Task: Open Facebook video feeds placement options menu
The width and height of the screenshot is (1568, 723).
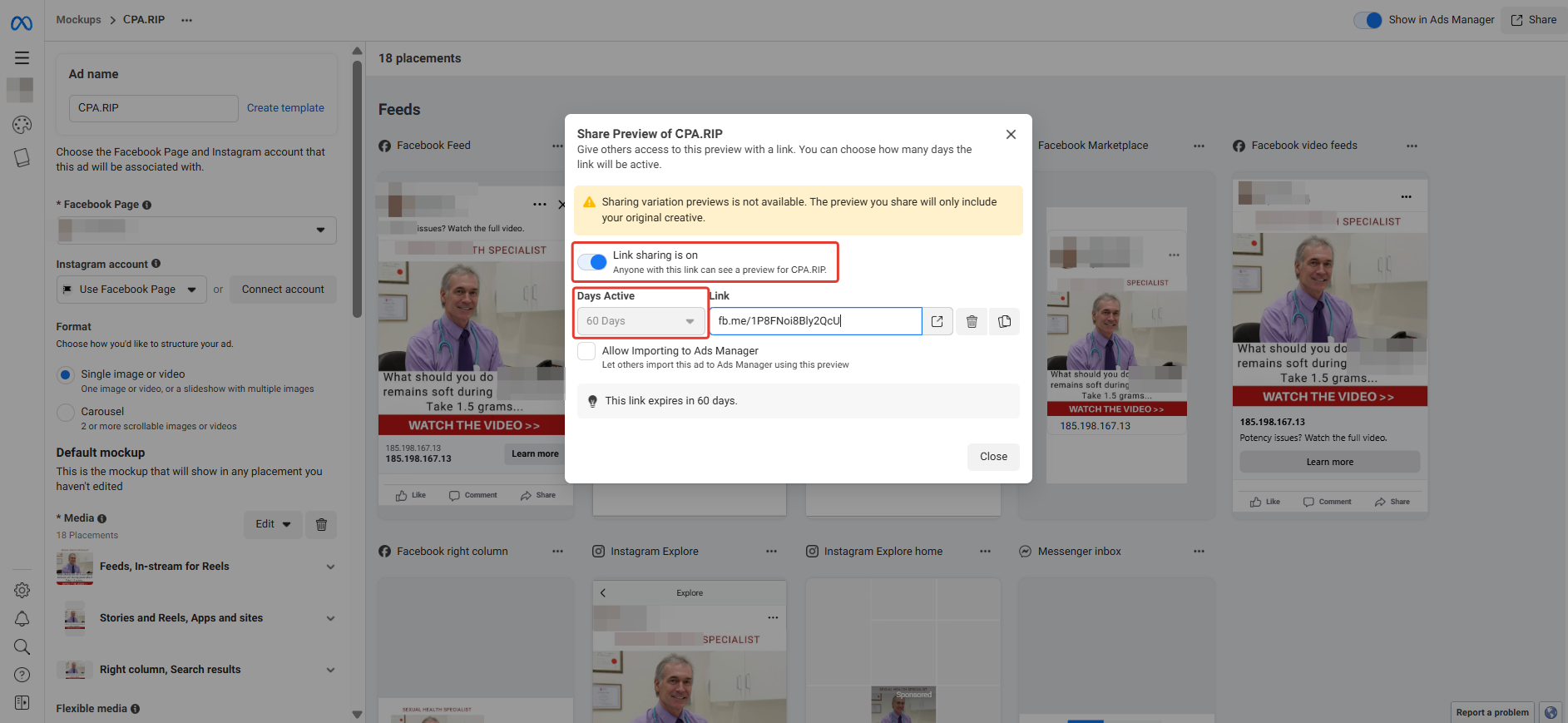Action: [x=1412, y=146]
